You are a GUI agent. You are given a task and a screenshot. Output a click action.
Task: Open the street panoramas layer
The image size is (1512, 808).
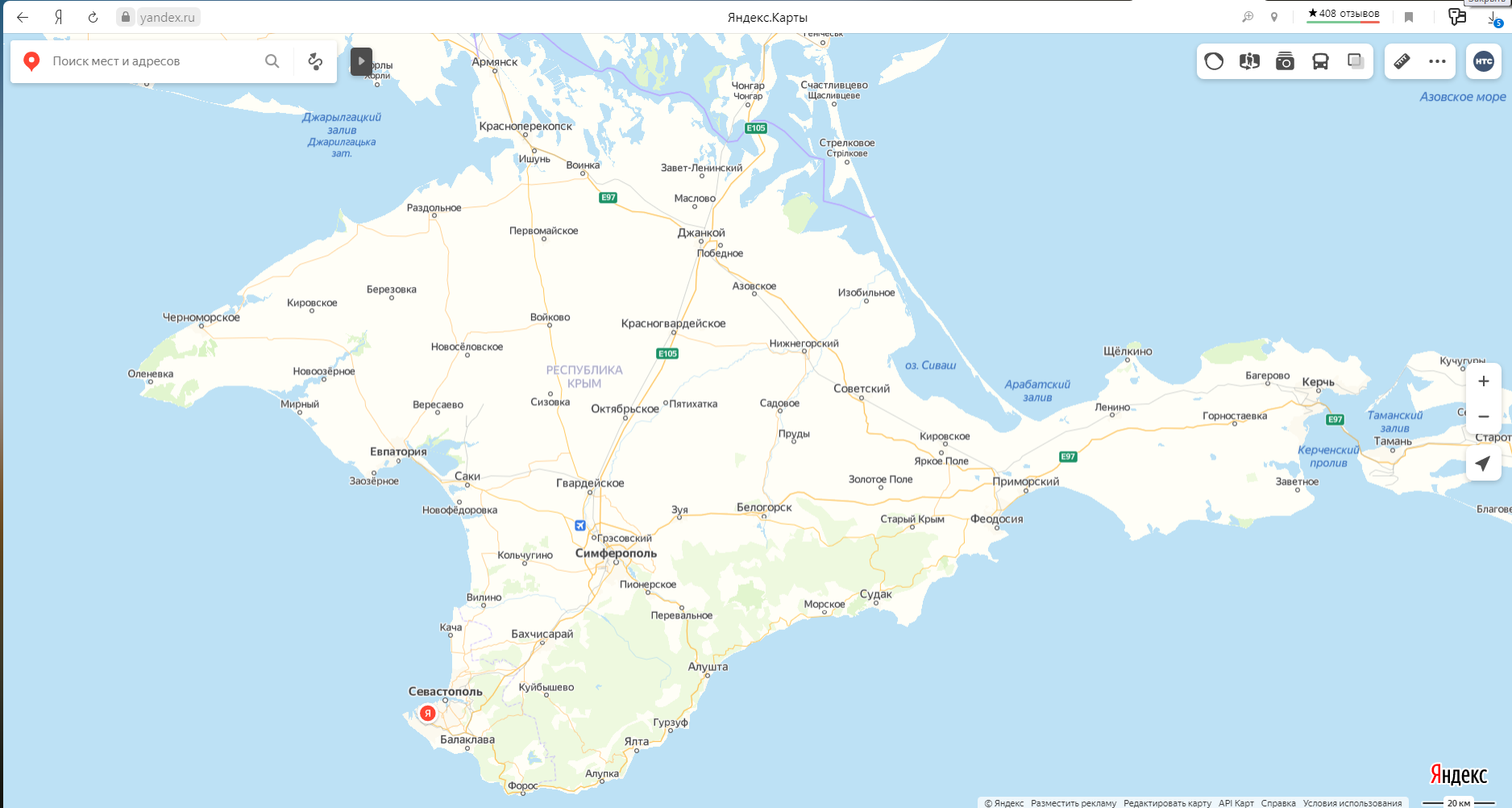coord(1249,61)
